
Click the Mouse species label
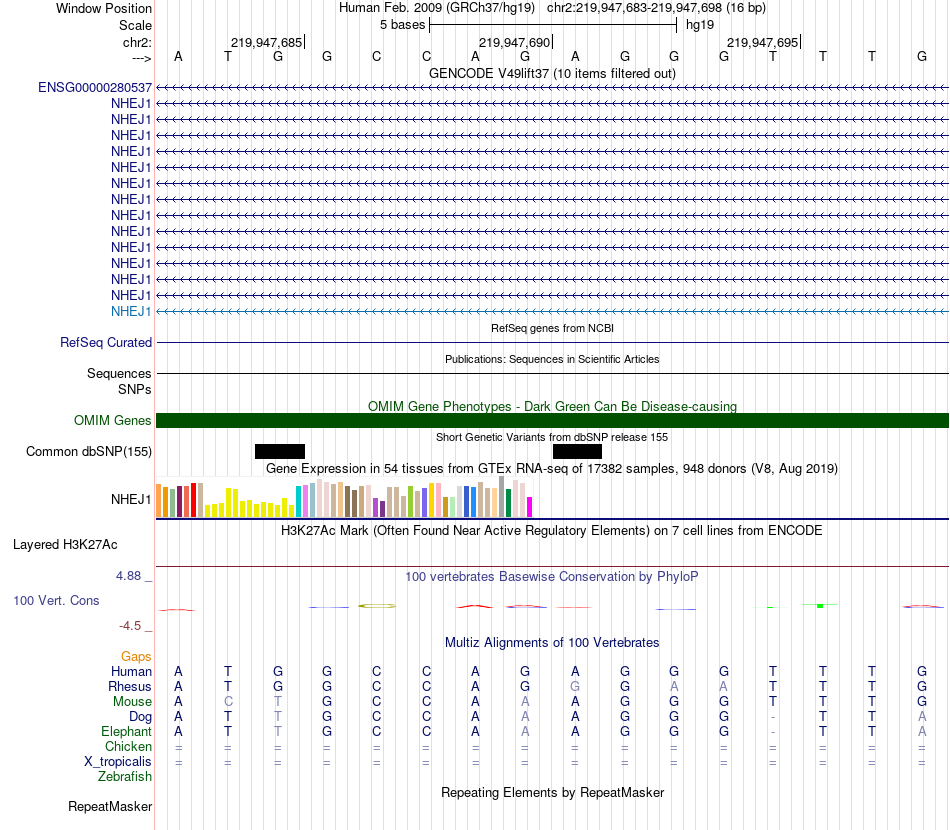[132, 702]
